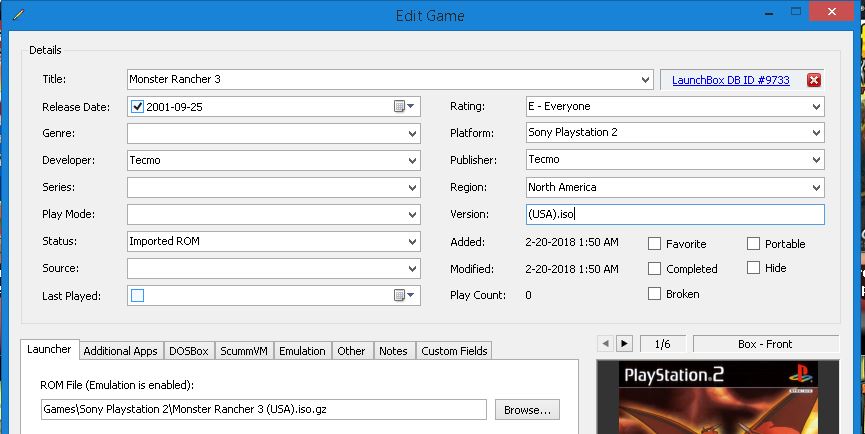Click the Play Count value 0
This screenshot has height=434, width=865.
click(528, 295)
